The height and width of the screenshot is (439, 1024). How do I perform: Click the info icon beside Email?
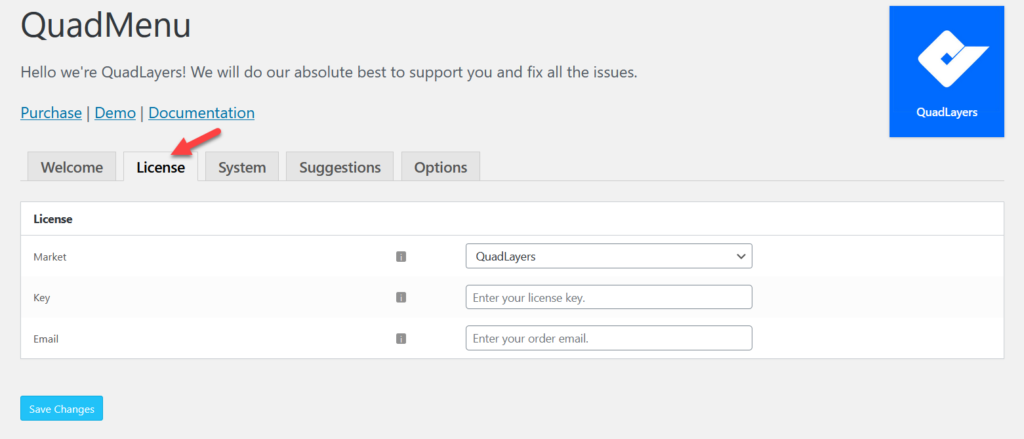401,338
